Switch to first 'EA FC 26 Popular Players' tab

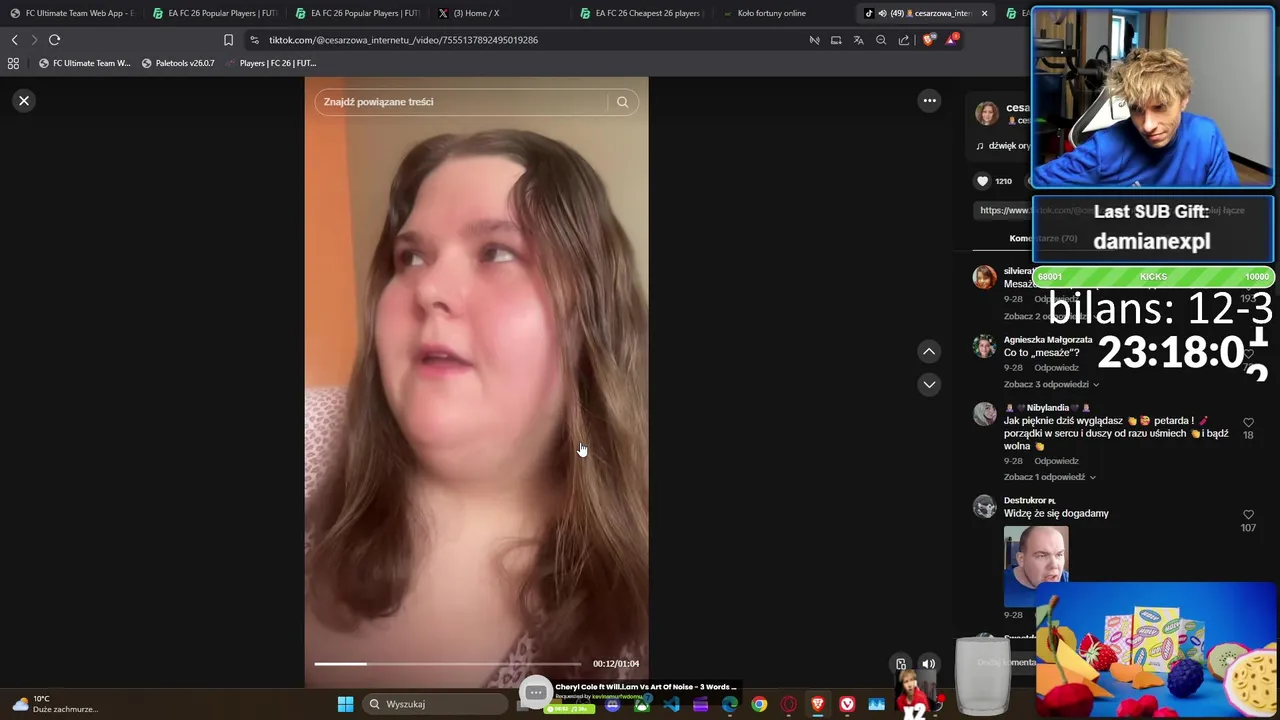[x=214, y=13]
